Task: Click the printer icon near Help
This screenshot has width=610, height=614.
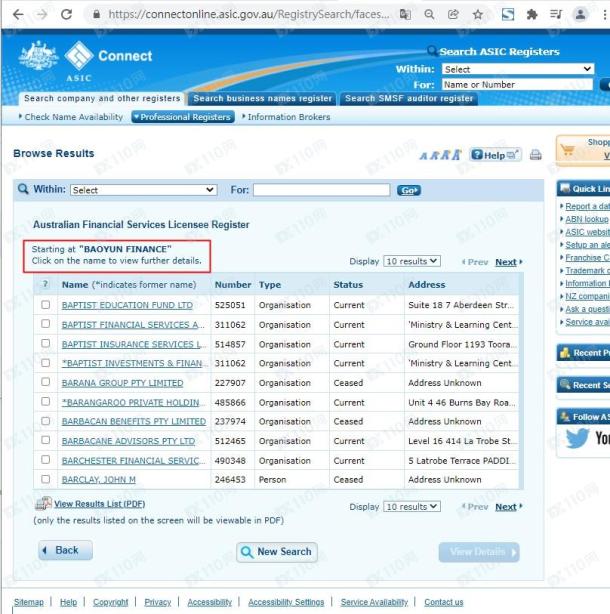Action: (535, 155)
